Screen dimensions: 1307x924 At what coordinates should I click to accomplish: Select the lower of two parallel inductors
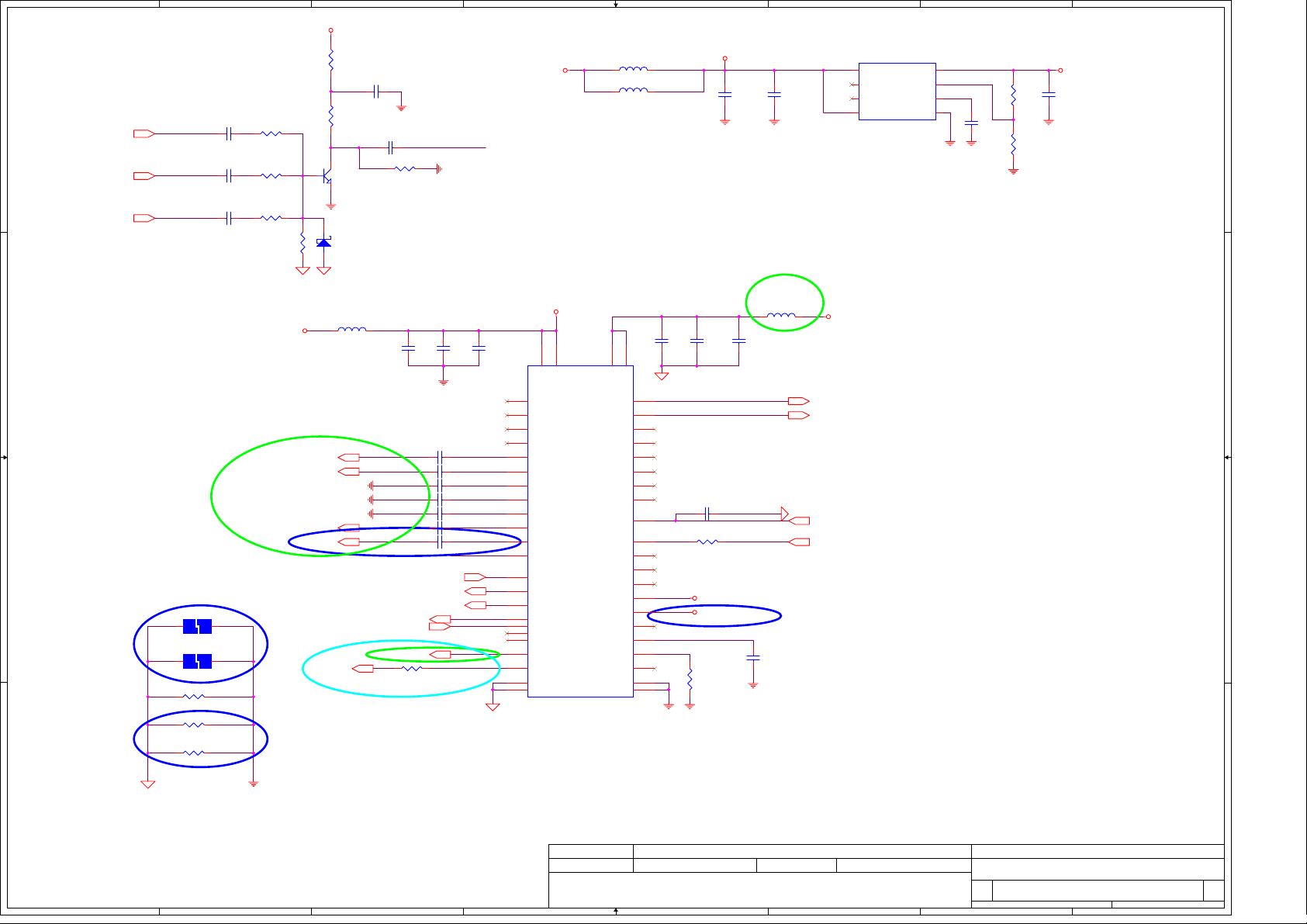pos(634,91)
